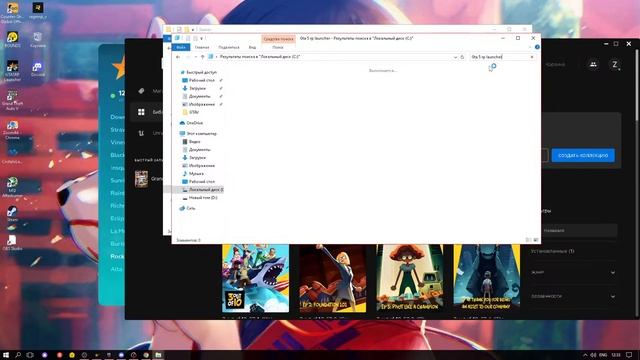Click the search box containing 'Gta 5 rp launcher'
The width and height of the screenshot is (640, 360).
click(499, 57)
